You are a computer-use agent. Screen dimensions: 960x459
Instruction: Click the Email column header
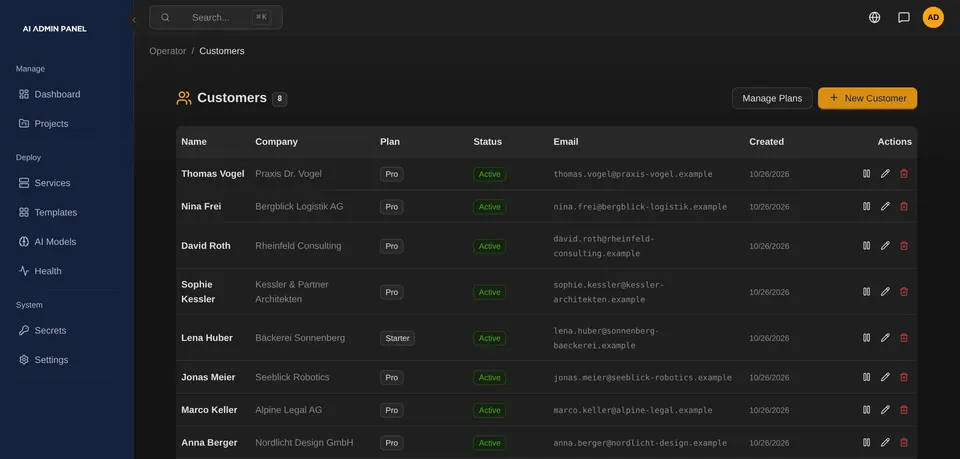(x=566, y=141)
